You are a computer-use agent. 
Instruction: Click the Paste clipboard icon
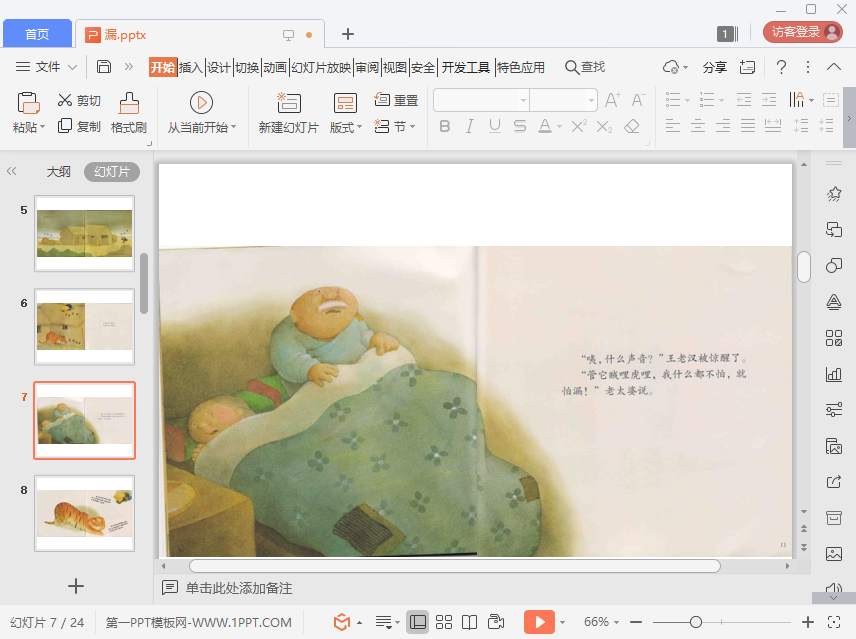click(x=28, y=103)
